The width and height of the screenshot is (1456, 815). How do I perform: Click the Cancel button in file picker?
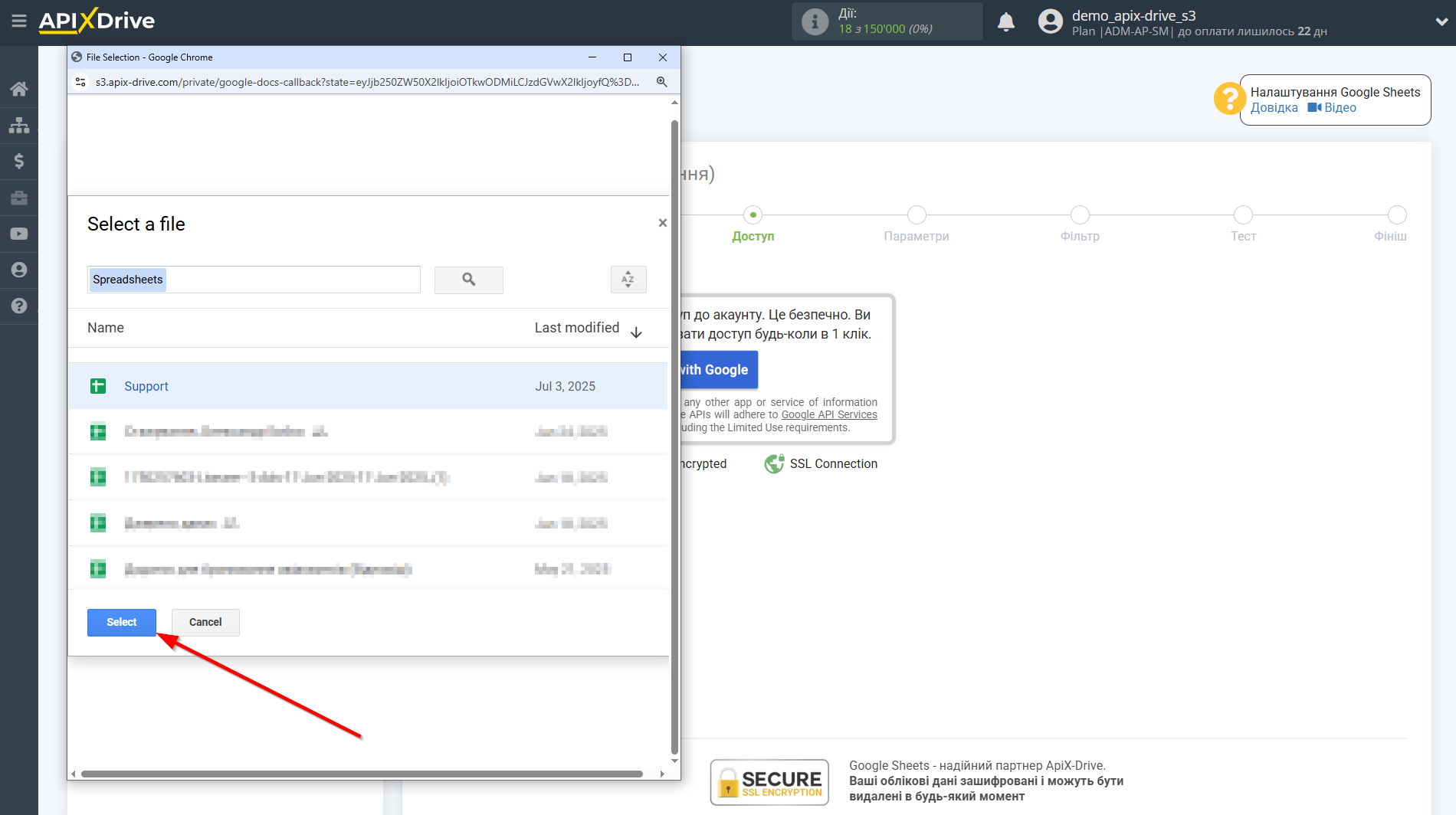[205, 623]
